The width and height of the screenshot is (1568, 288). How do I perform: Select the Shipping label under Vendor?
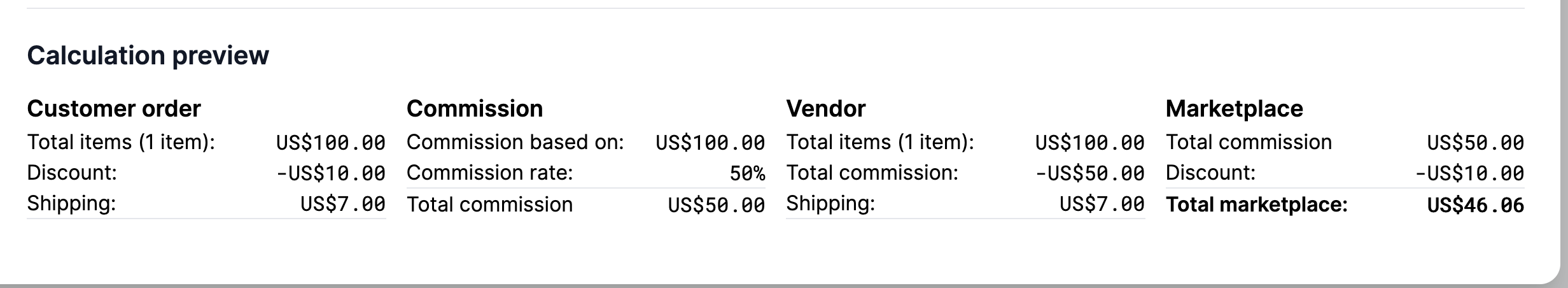point(830,204)
